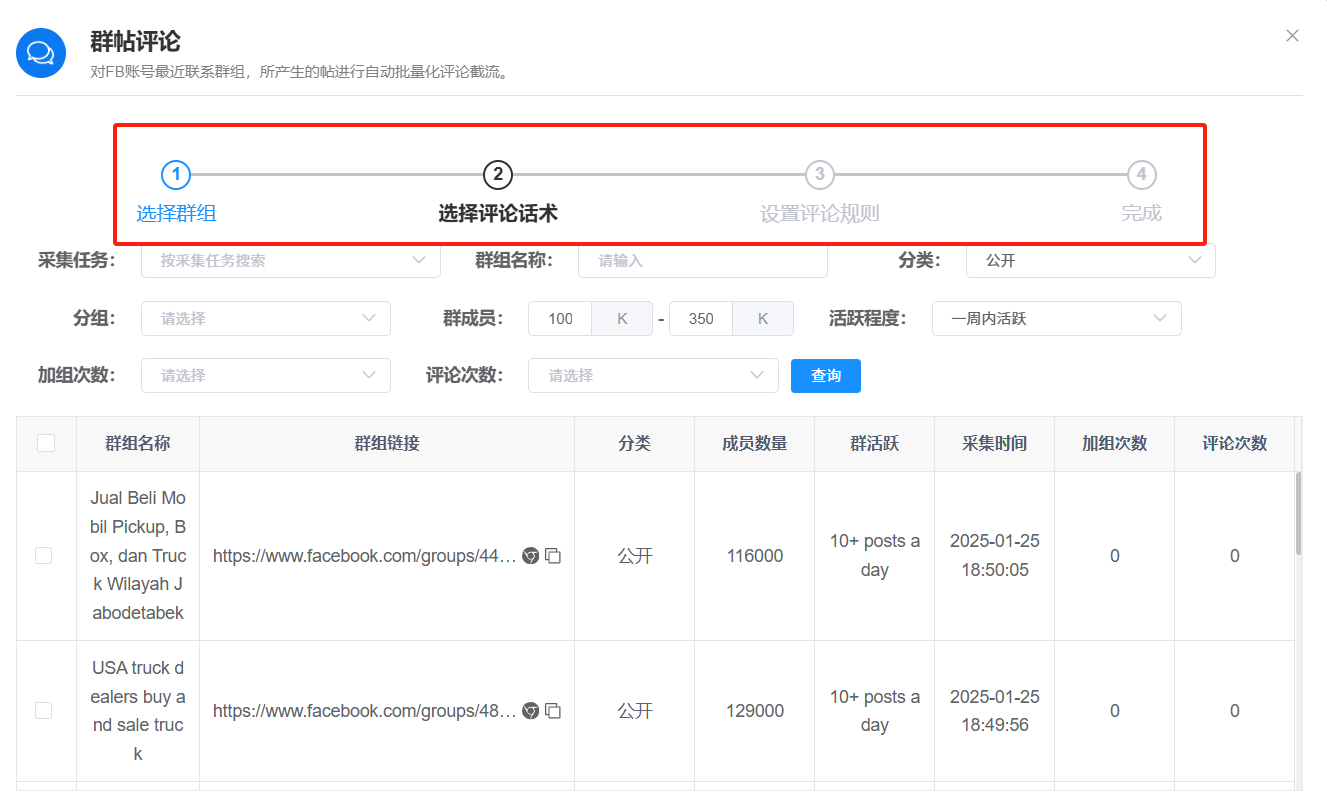This screenshot has height=799, width=1327.
Task: Tick the select-all checkbox in the table header
Action: (x=46, y=443)
